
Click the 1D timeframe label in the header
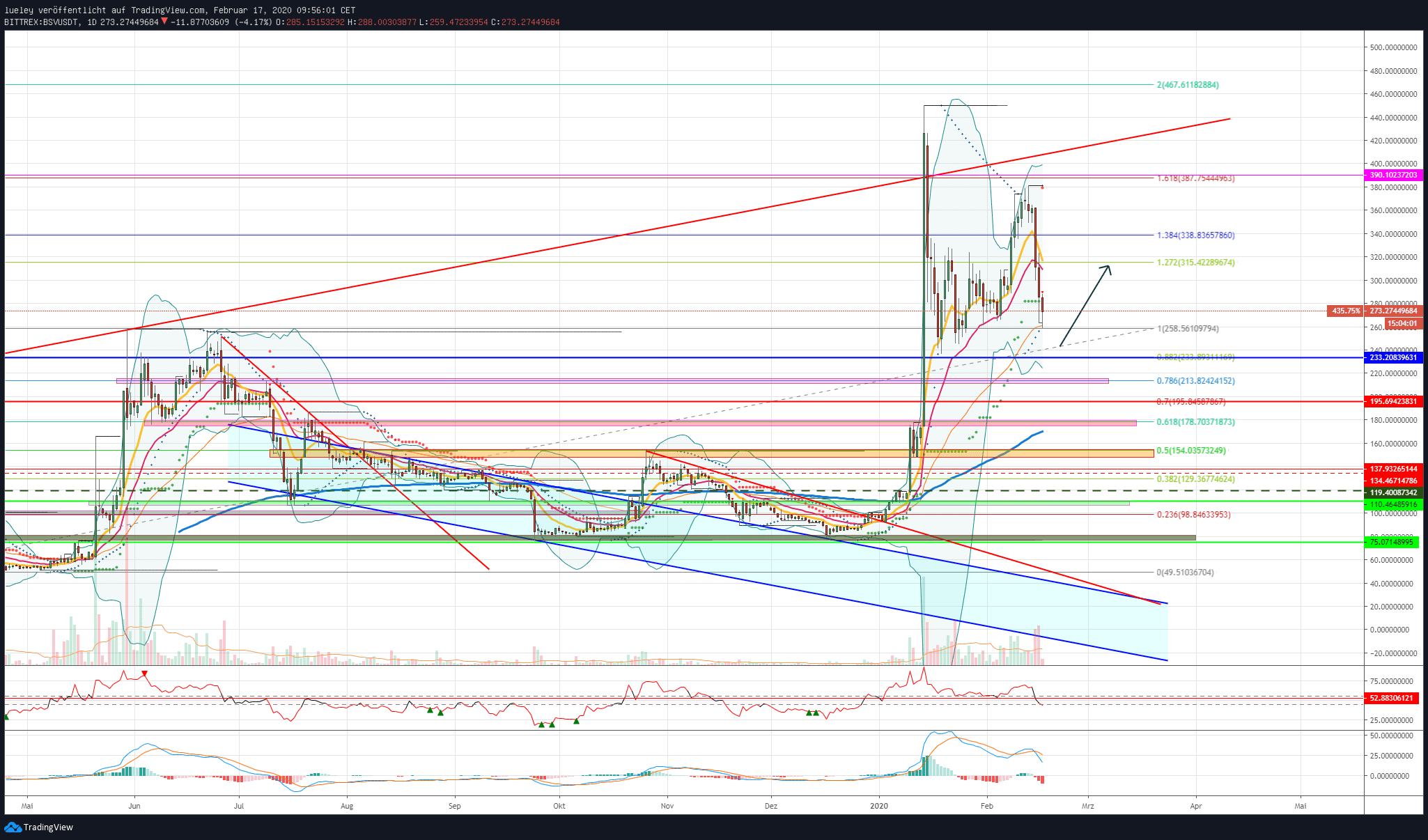click(x=92, y=22)
